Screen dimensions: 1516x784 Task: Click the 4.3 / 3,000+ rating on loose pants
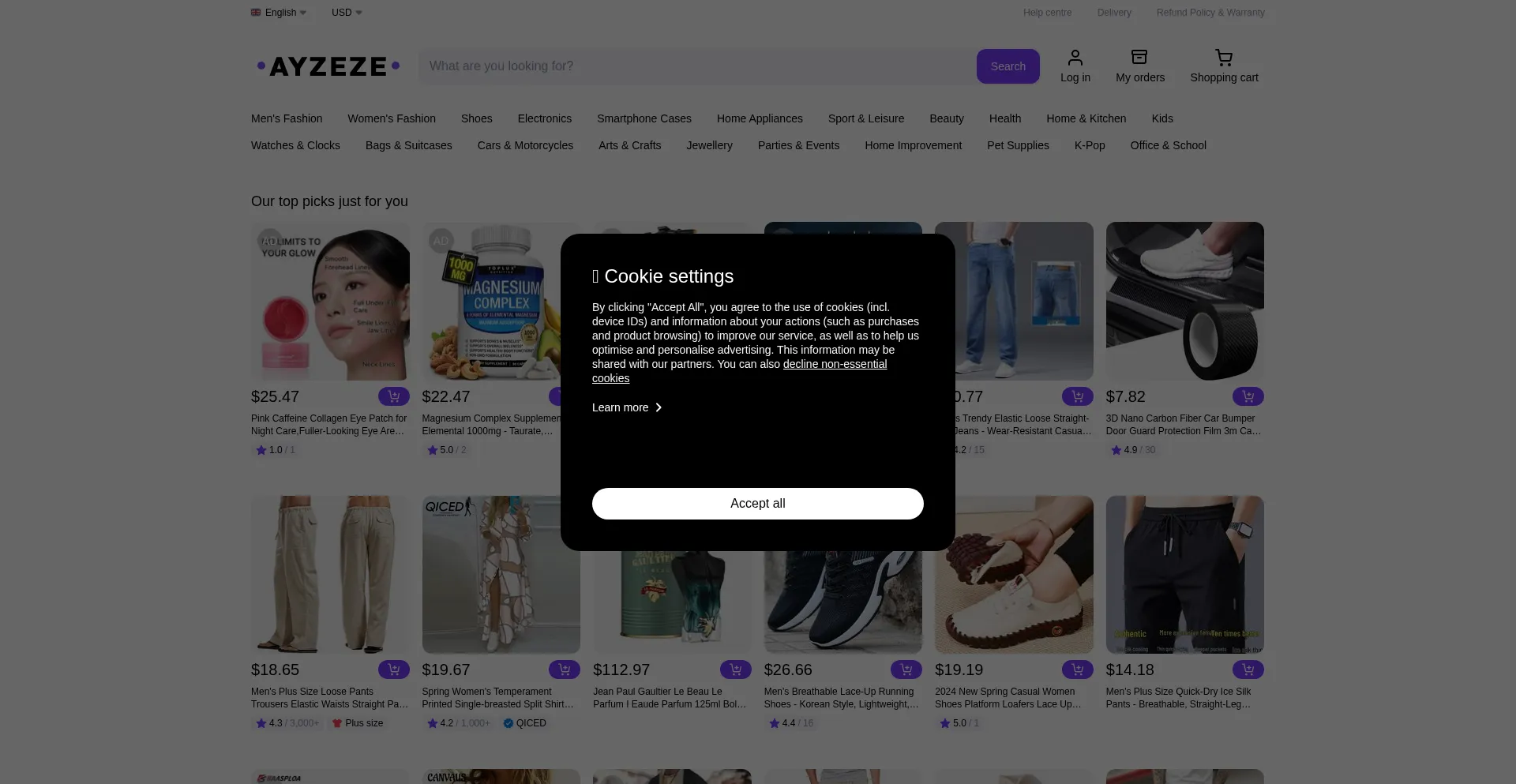pyautogui.click(x=287, y=723)
